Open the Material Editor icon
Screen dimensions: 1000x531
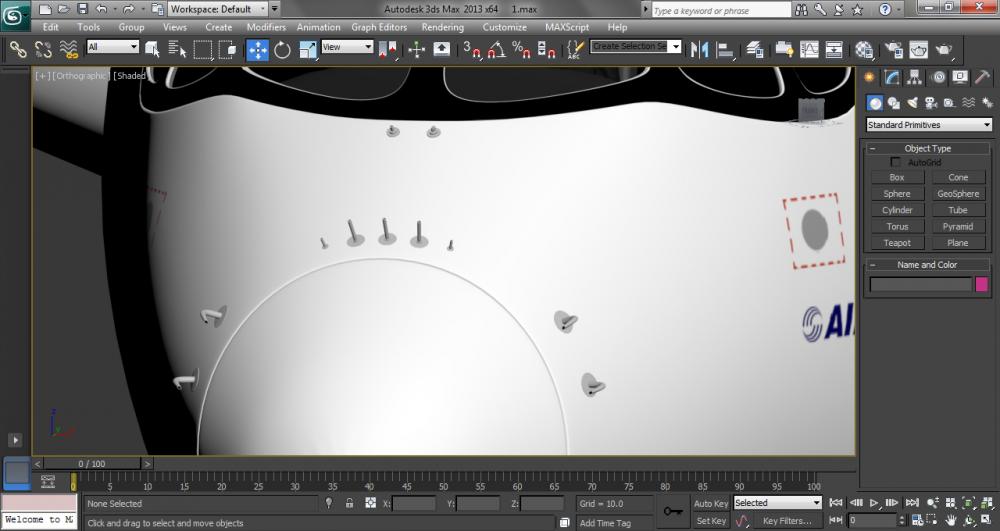pos(864,49)
